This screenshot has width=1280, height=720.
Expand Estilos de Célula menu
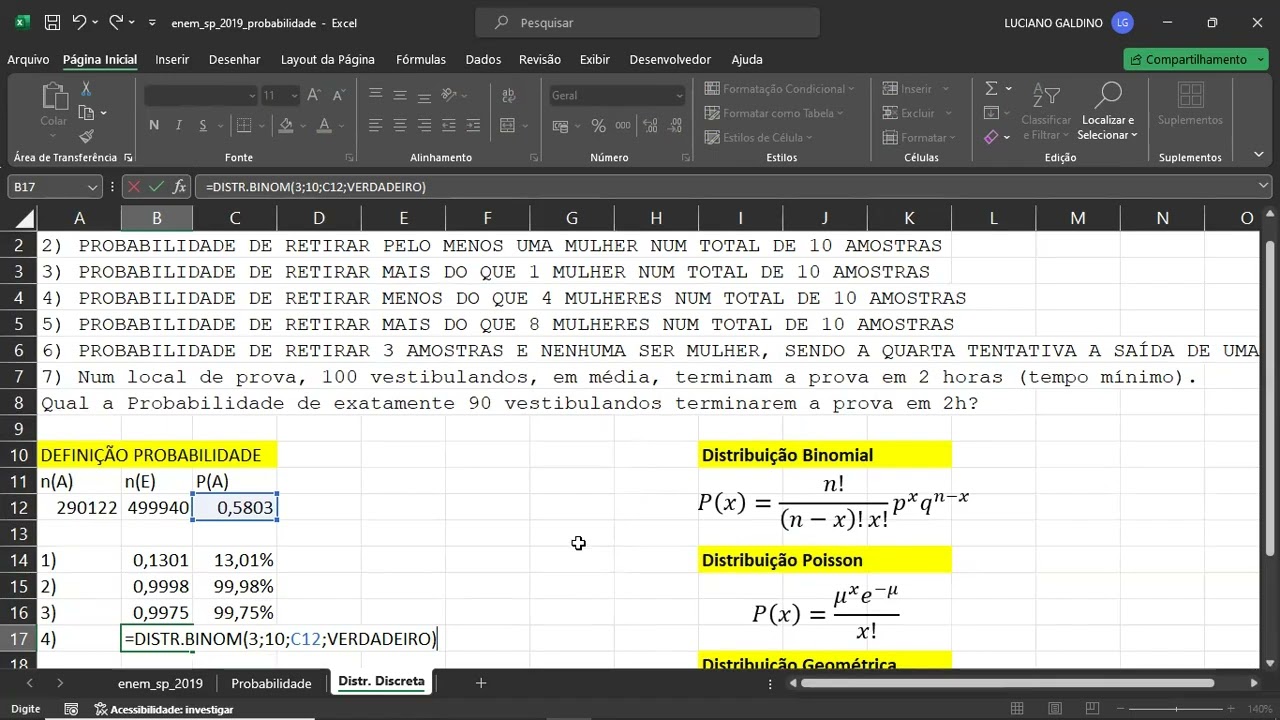click(759, 137)
